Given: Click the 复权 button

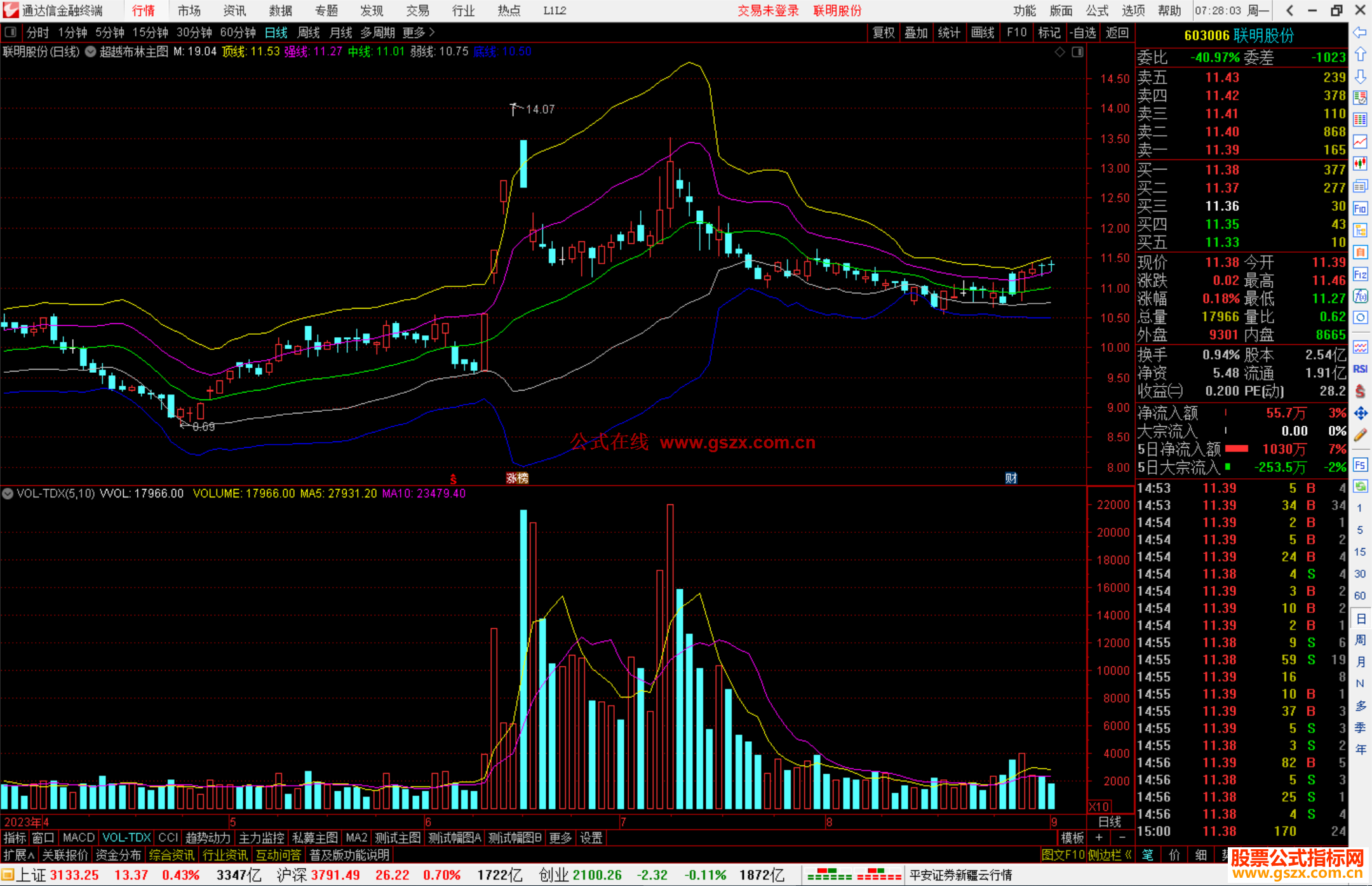Looking at the screenshot, I should tap(883, 32).
